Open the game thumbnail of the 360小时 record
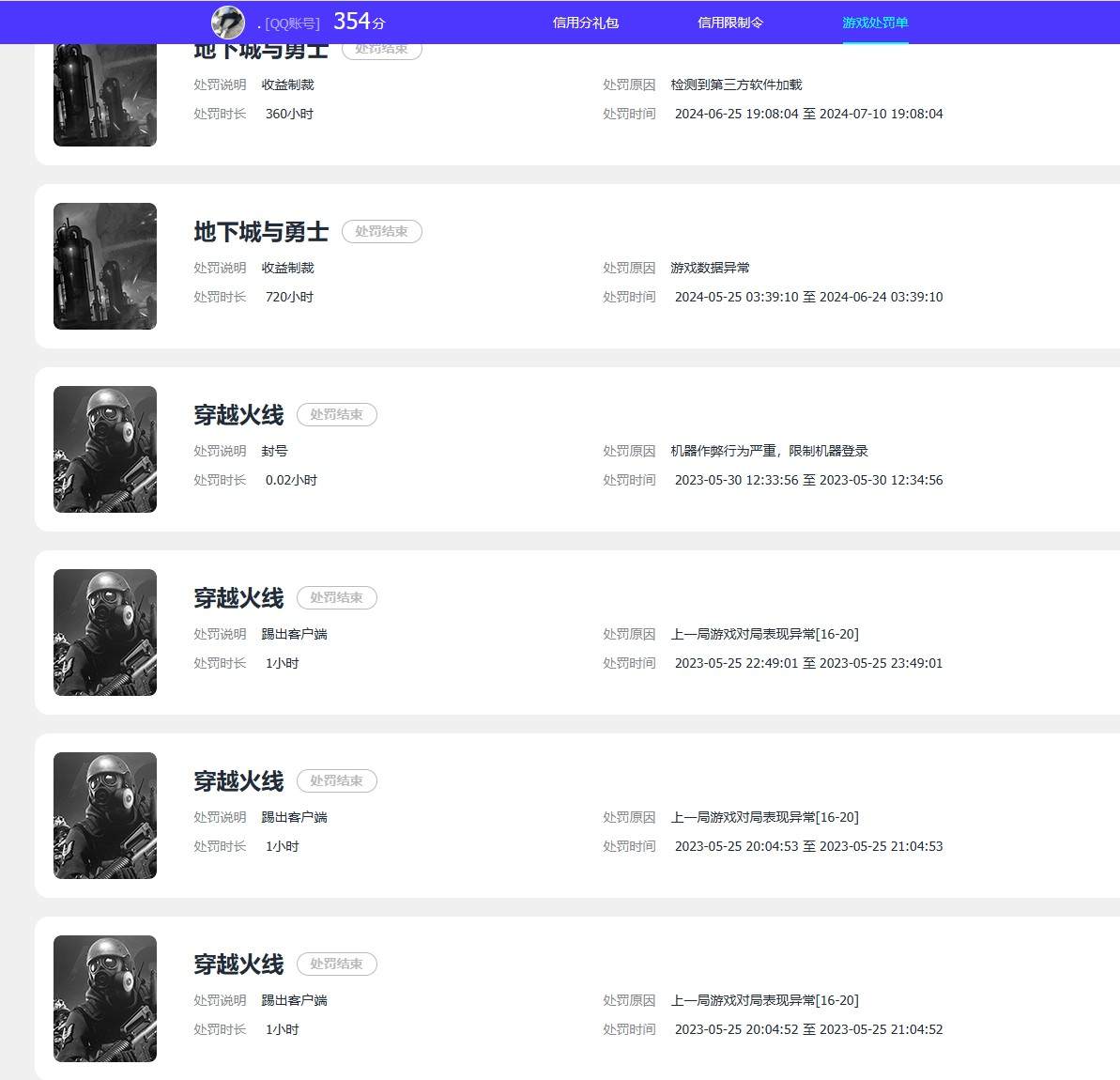1120x1080 pixels. pyautogui.click(x=105, y=95)
